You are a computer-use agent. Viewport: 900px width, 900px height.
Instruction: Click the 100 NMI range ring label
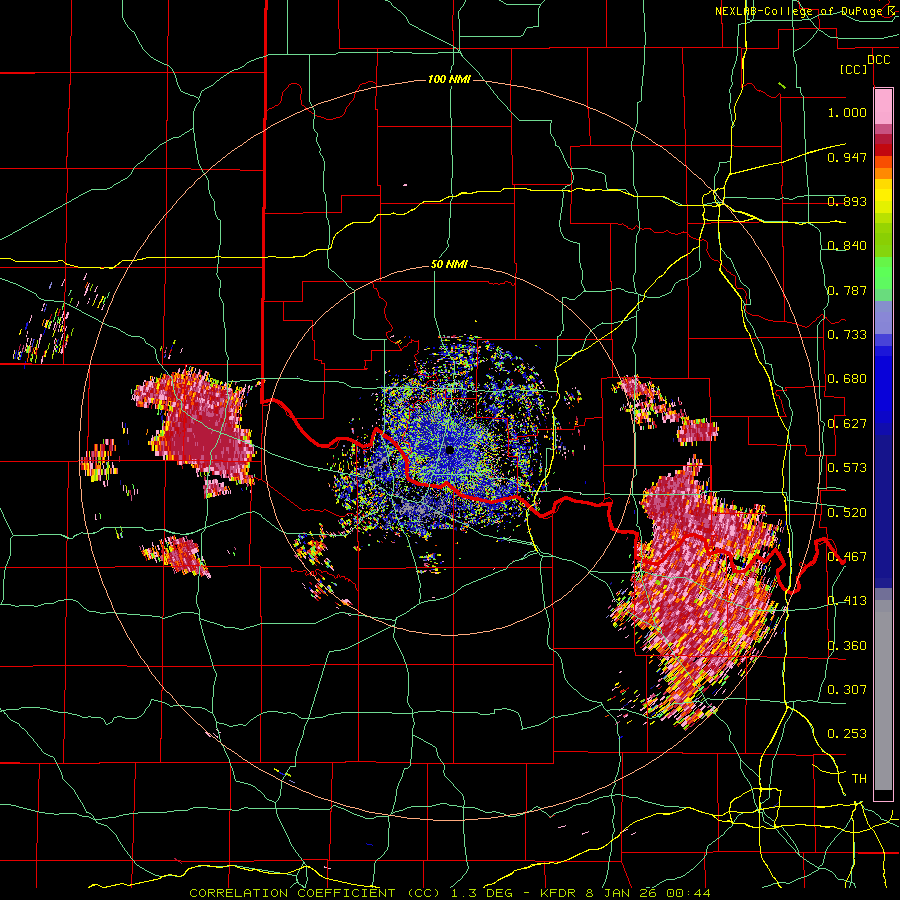[x=449, y=79]
